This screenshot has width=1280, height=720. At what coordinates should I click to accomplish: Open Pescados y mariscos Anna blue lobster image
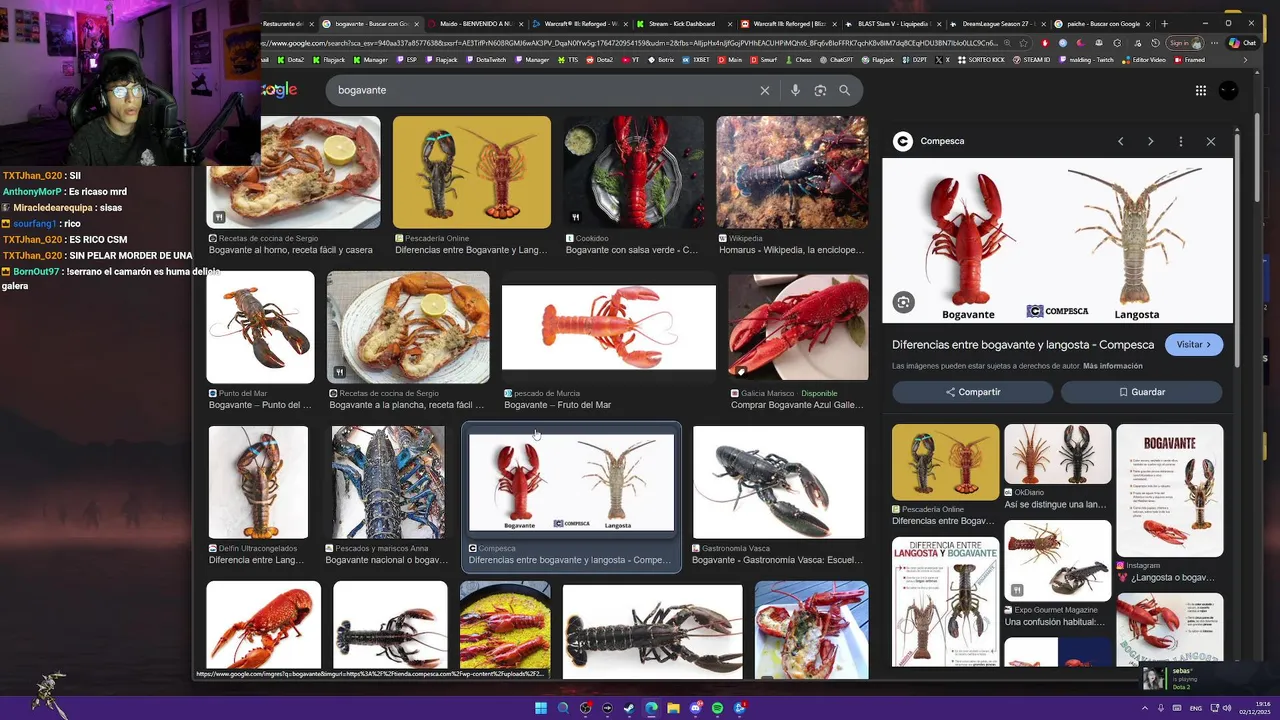(388, 482)
